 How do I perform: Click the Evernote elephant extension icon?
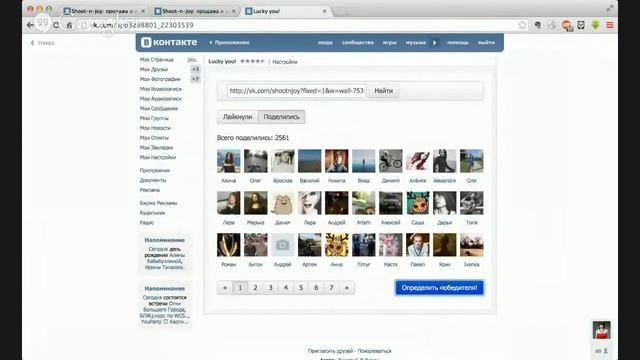(x=538, y=25)
